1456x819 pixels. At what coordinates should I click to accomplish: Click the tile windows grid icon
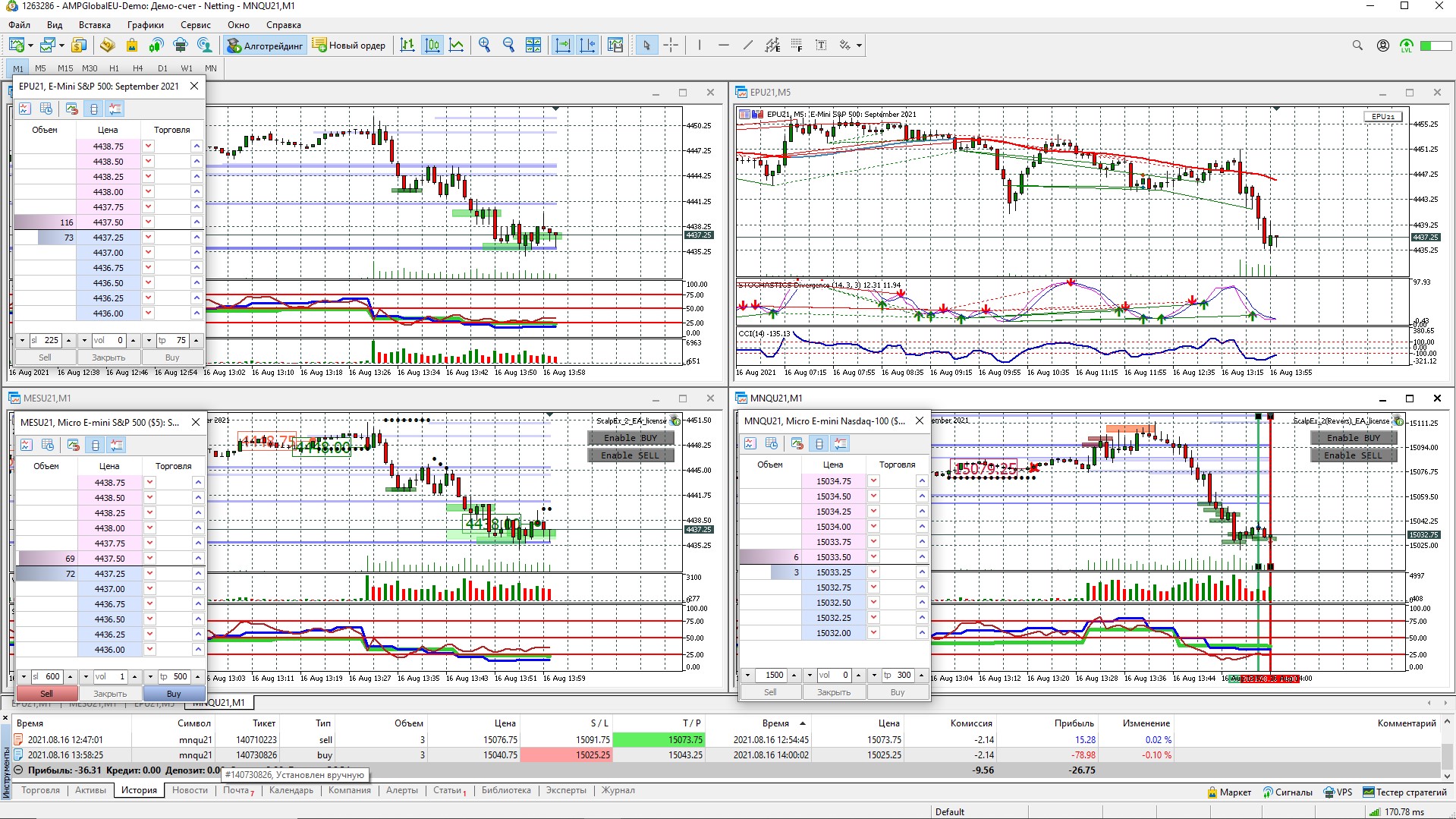[x=533, y=46]
